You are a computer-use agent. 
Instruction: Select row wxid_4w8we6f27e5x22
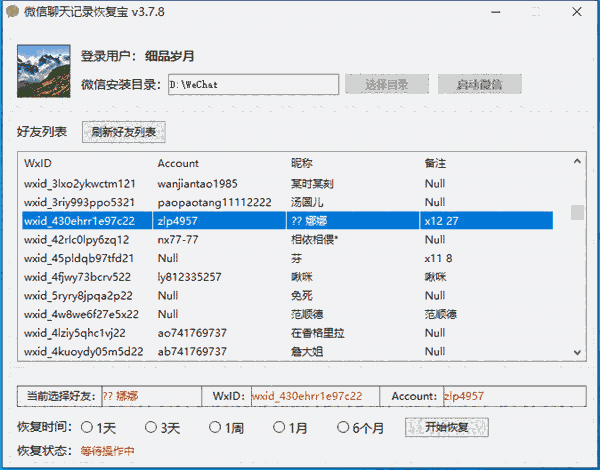coord(287,314)
